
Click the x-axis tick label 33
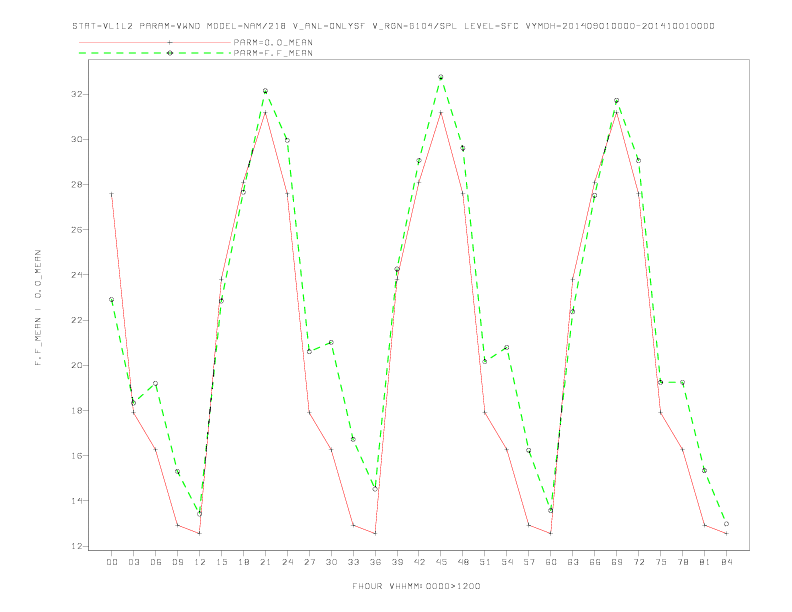coord(353,562)
